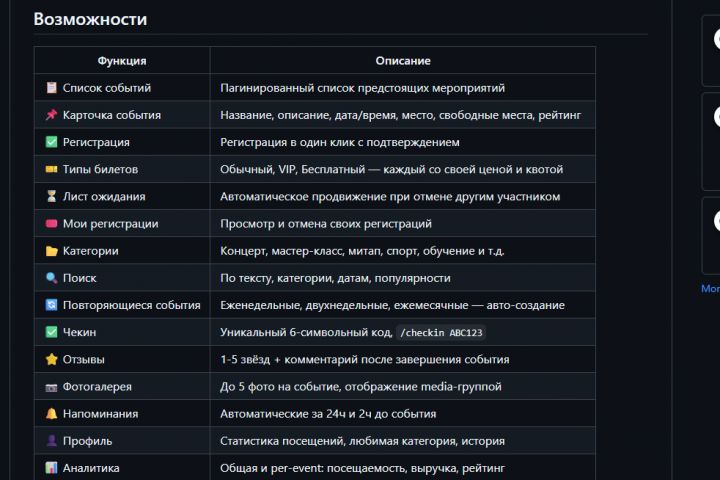
Task: Click the camera icon beside Фотогалерея
Action: 51,386
